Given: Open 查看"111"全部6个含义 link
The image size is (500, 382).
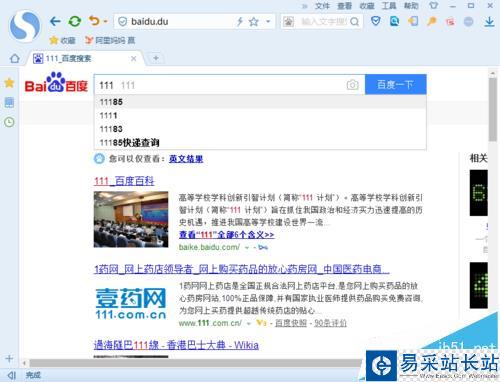Looking at the screenshot, I should (x=227, y=235).
